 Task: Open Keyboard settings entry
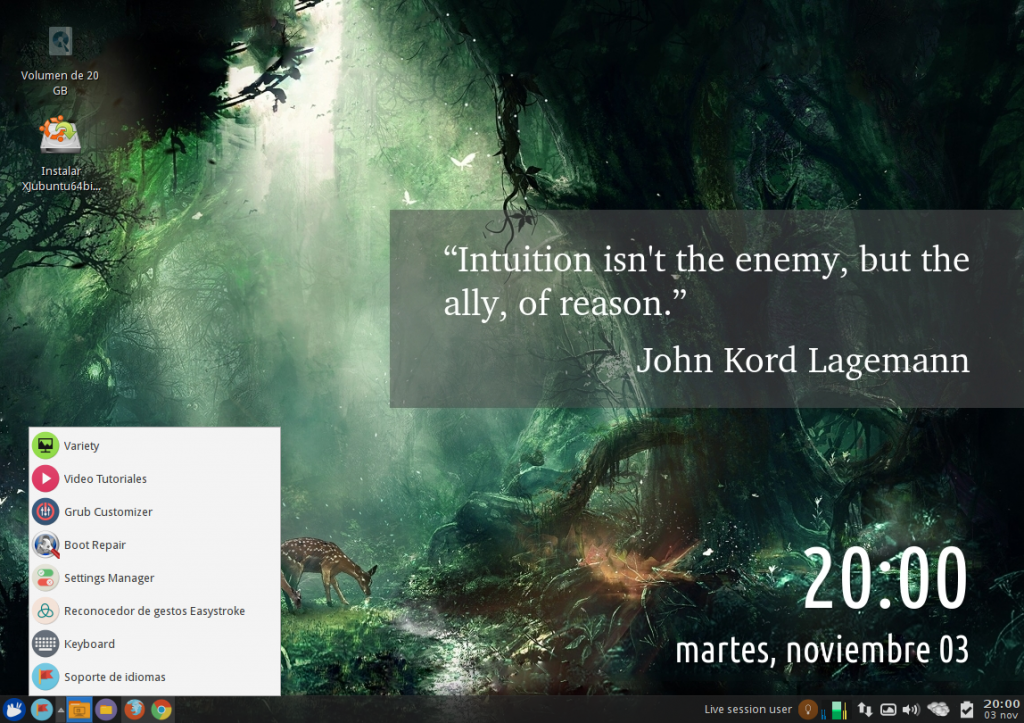(x=155, y=643)
